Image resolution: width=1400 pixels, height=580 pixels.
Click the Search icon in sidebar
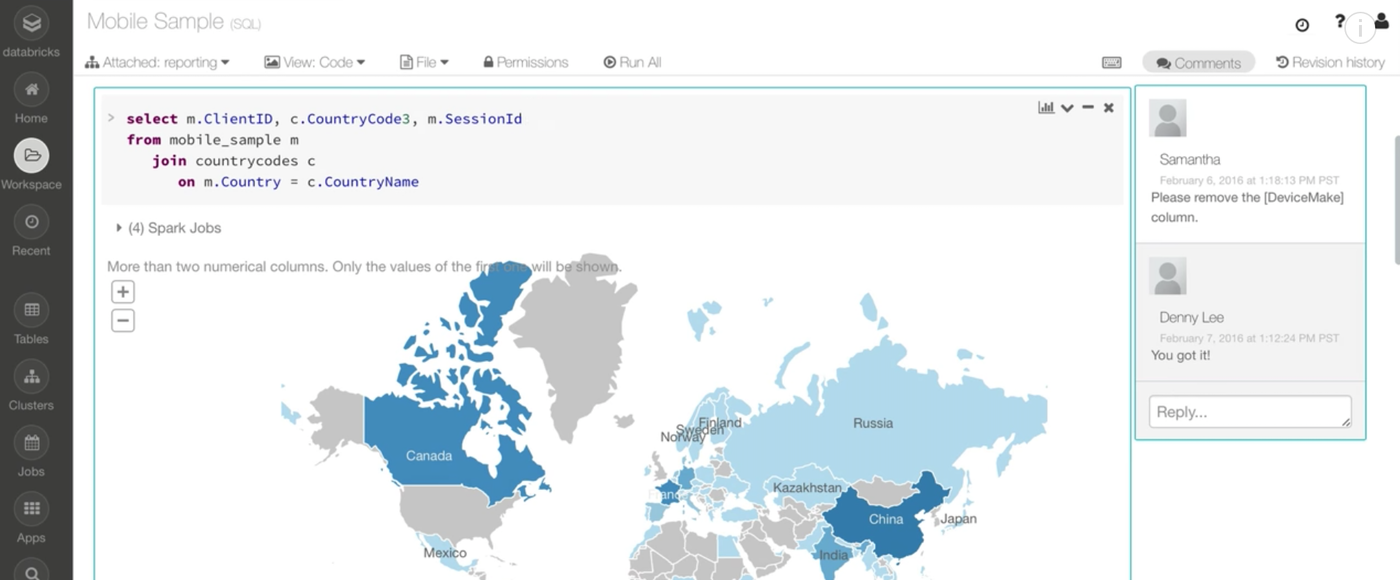coord(31,571)
